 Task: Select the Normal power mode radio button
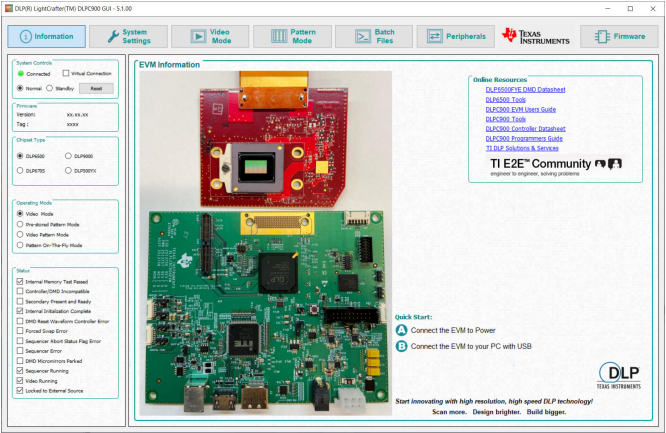(x=20, y=88)
